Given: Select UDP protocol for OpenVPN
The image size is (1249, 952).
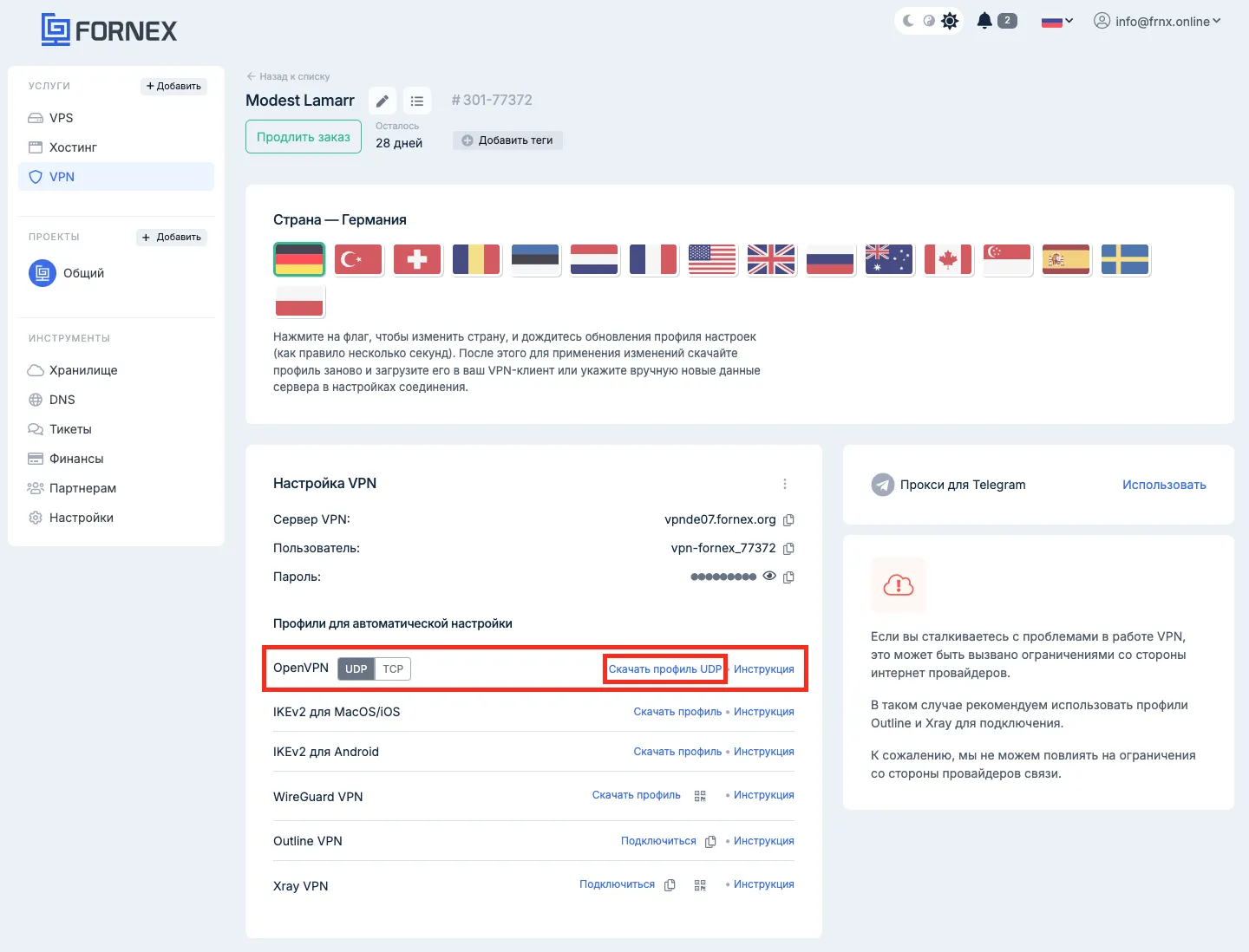Looking at the screenshot, I should pyautogui.click(x=356, y=668).
